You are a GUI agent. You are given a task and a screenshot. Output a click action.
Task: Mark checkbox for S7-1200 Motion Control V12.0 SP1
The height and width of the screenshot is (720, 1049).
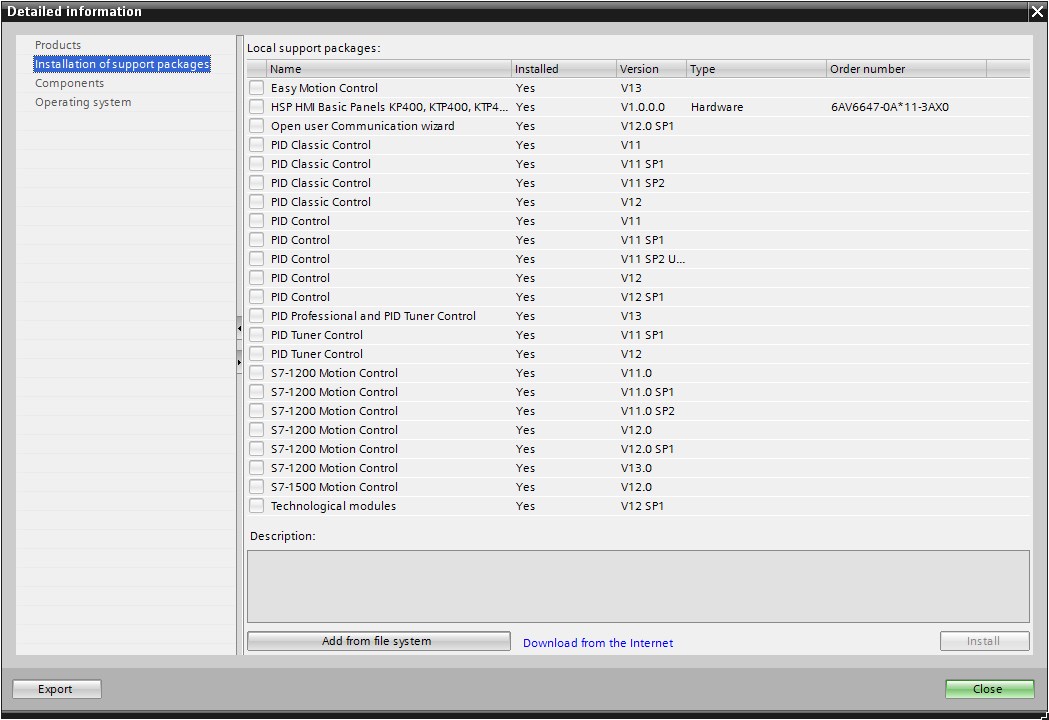coord(256,449)
